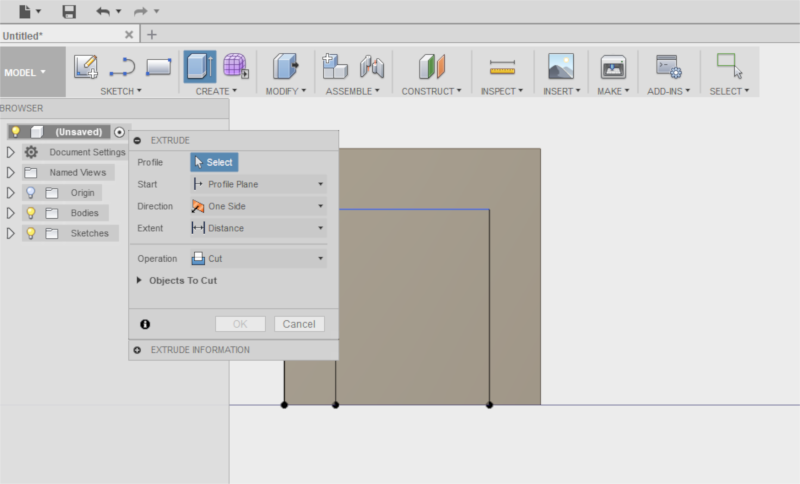Add a new tab with plus button
Viewport: 800px width, 484px height.
[152, 35]
